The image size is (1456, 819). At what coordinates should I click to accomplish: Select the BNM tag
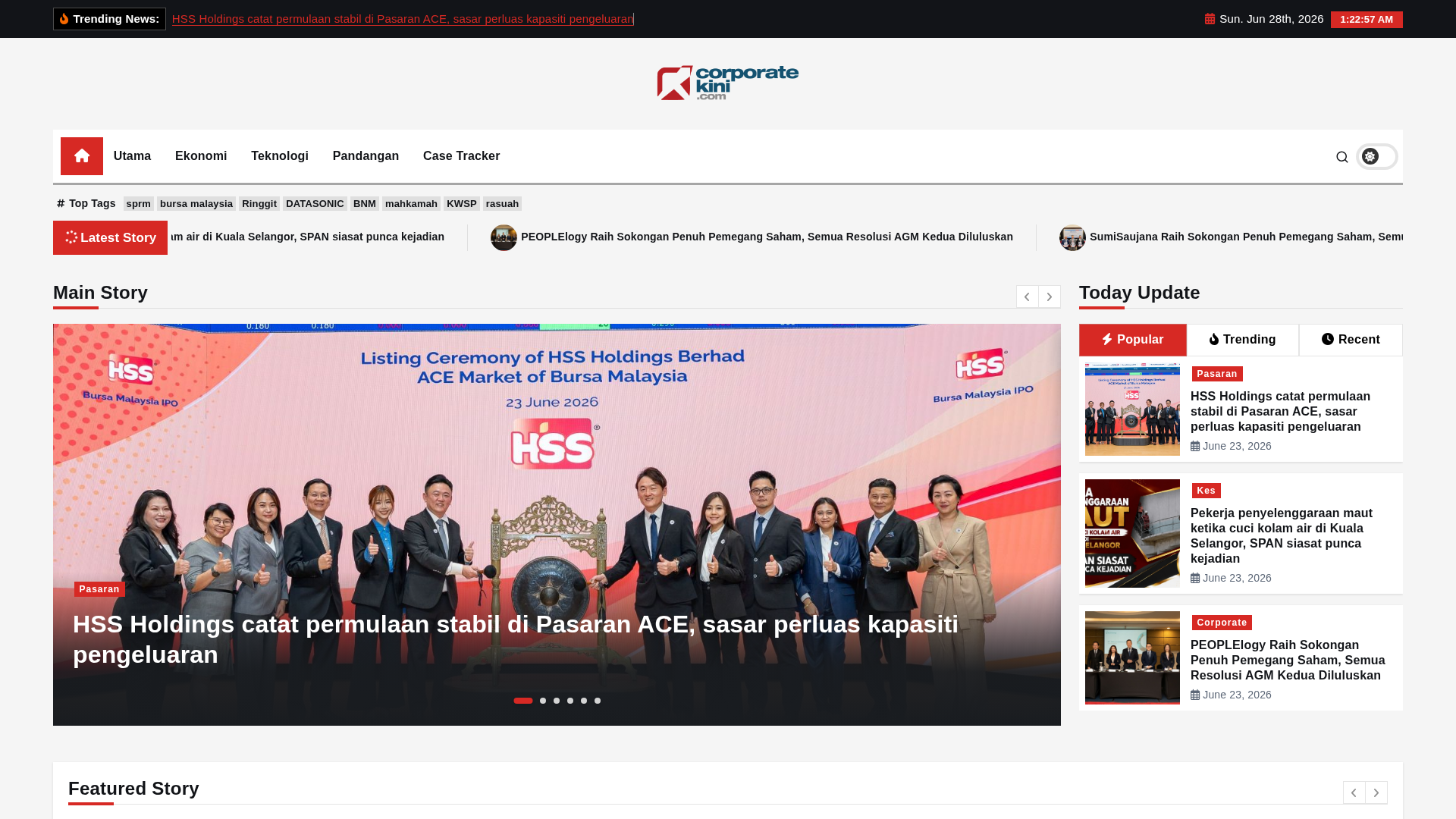365,204
